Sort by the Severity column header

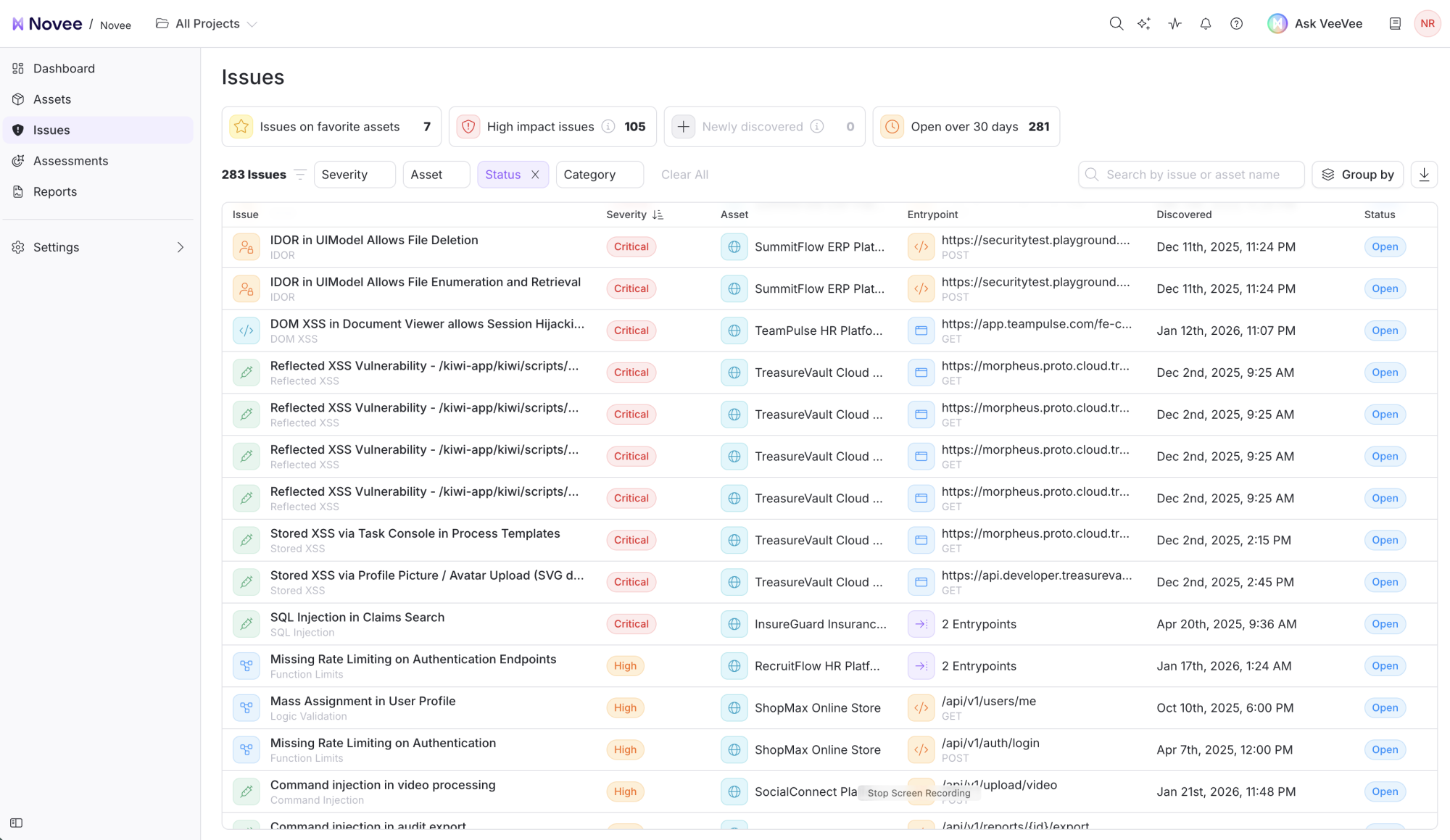click(x=634, y=215)
